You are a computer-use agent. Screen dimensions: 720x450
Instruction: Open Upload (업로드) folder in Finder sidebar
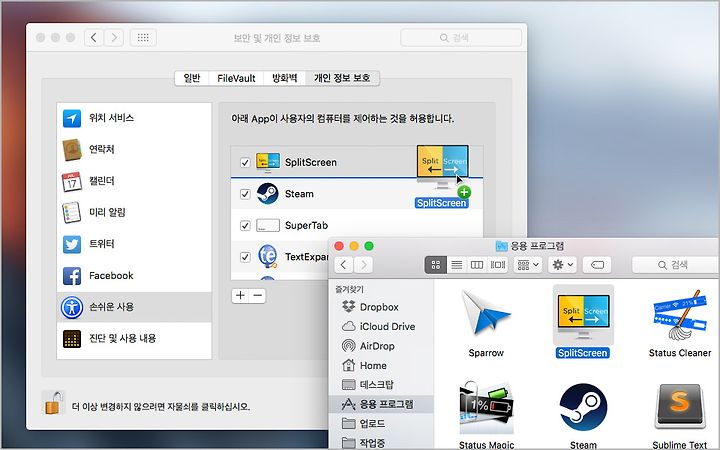click(x=380, y=423)
